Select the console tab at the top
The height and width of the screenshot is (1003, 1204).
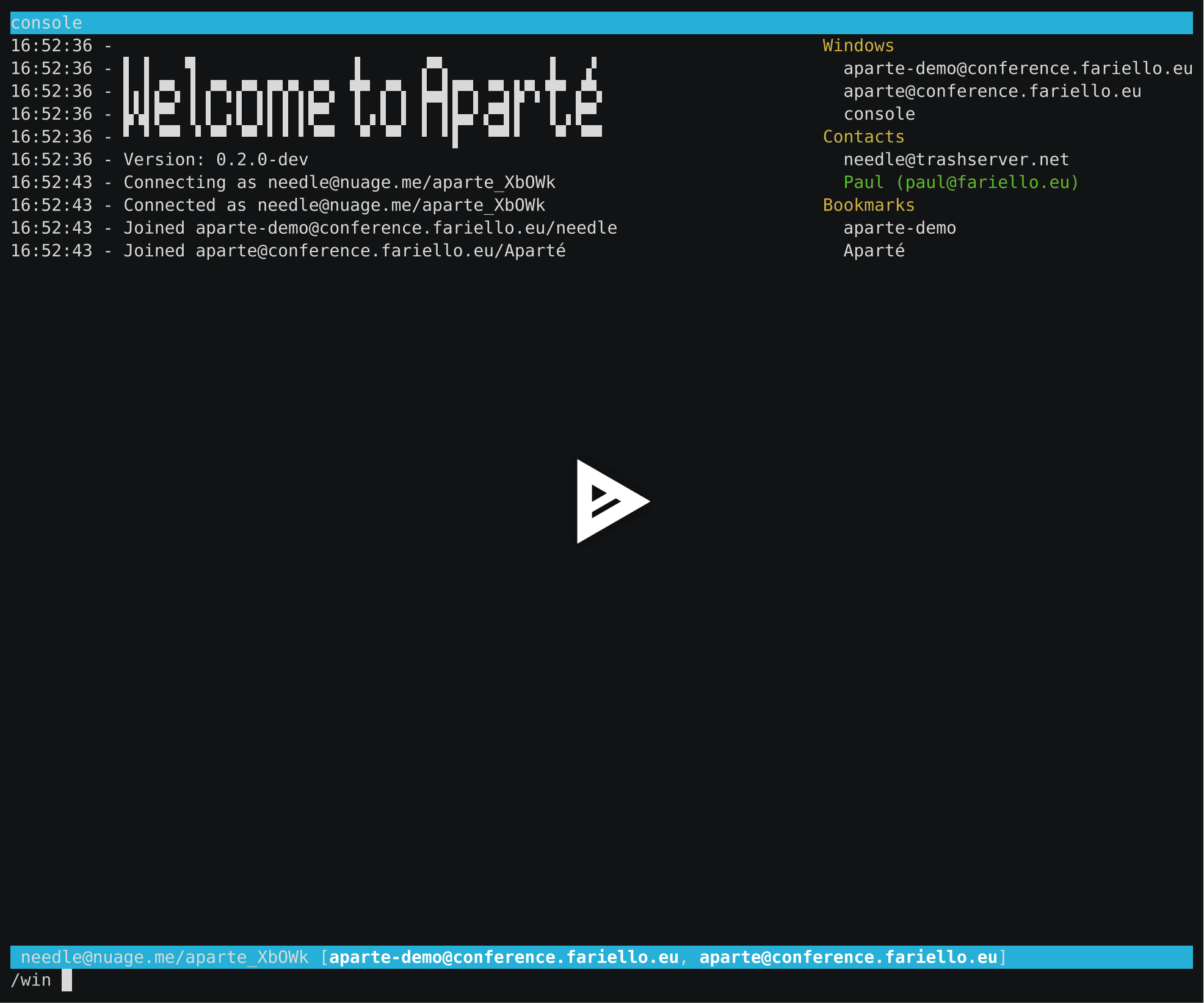pos(46,23)
